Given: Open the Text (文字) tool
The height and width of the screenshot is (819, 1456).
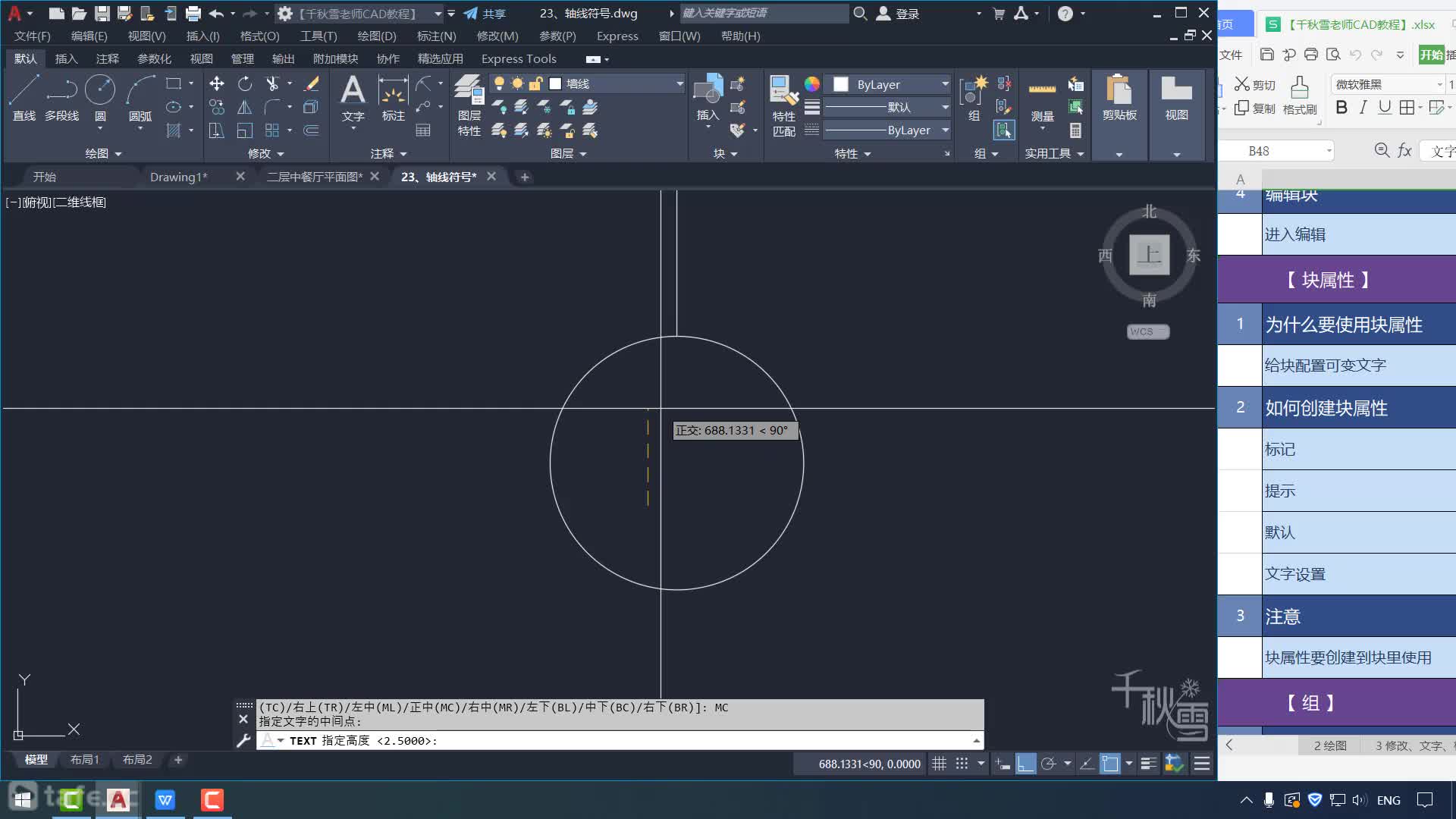Looking at the screenshot, I should tap(353, 99).
